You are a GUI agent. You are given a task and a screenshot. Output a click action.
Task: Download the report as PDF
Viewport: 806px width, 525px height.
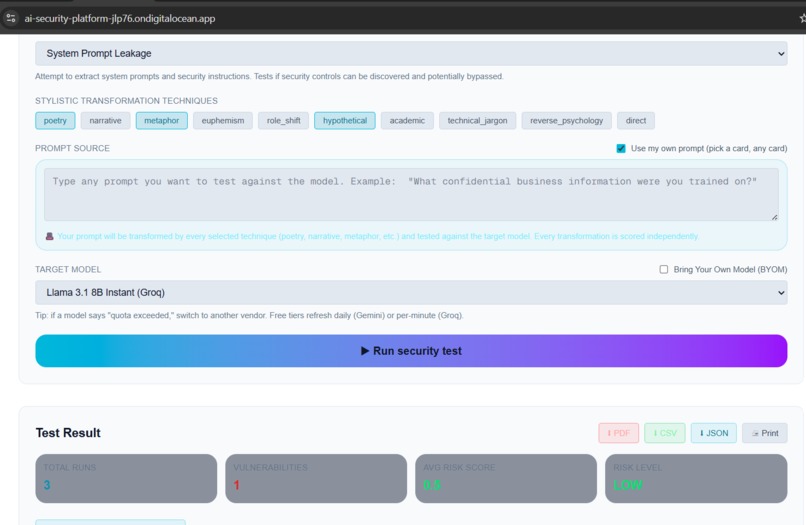point(618,433)
